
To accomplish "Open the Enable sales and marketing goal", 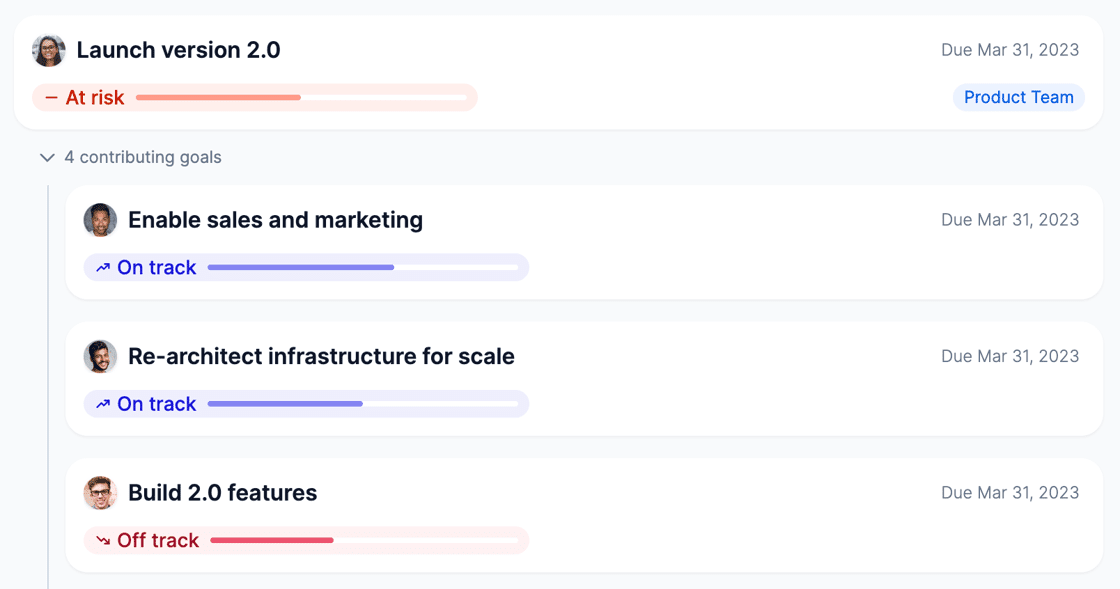I will point(275,220).
